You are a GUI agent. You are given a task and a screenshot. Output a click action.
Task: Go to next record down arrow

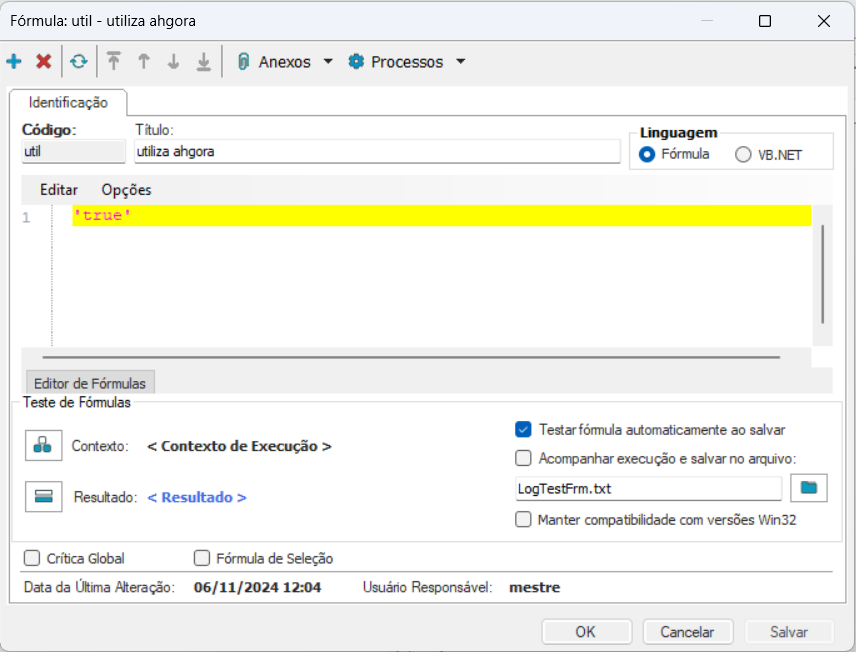click(x=173, y=61)
